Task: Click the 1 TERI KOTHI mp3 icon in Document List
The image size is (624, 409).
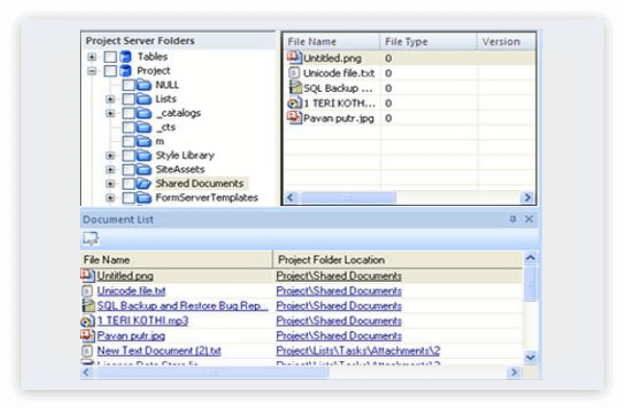Action: tap(88, 321)
